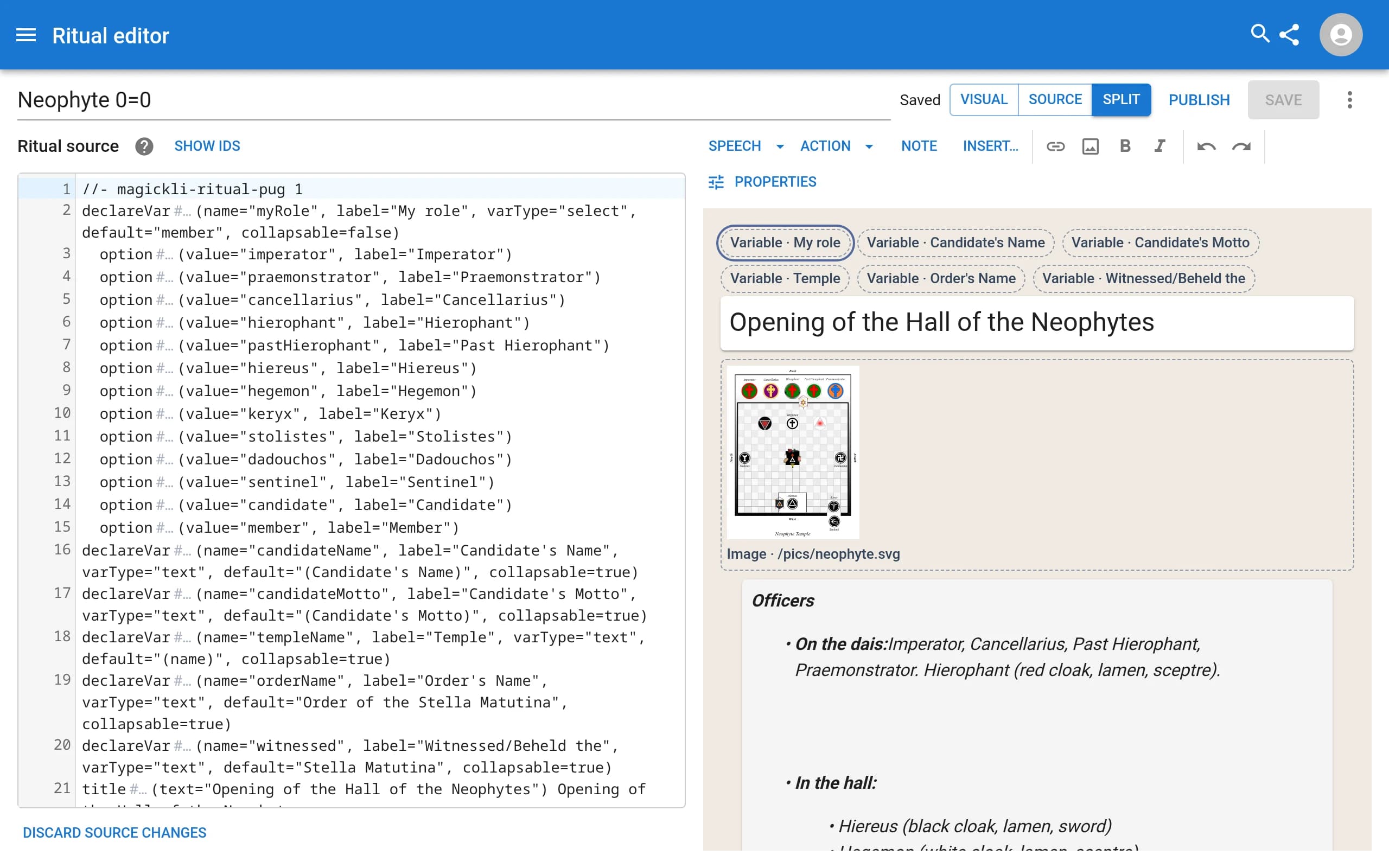
Task: Open the PROPERTIES panel label
Action: point(775,182)
